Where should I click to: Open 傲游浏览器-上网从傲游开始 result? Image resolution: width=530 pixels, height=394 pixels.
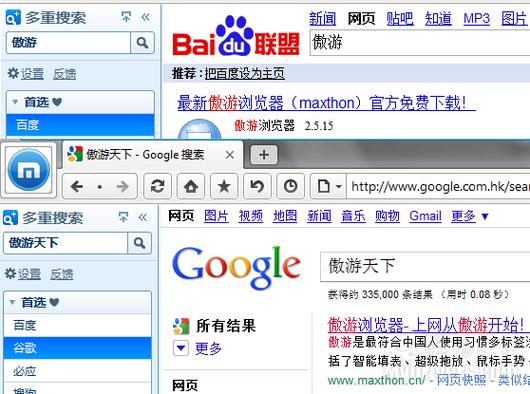tap(426, 325)
